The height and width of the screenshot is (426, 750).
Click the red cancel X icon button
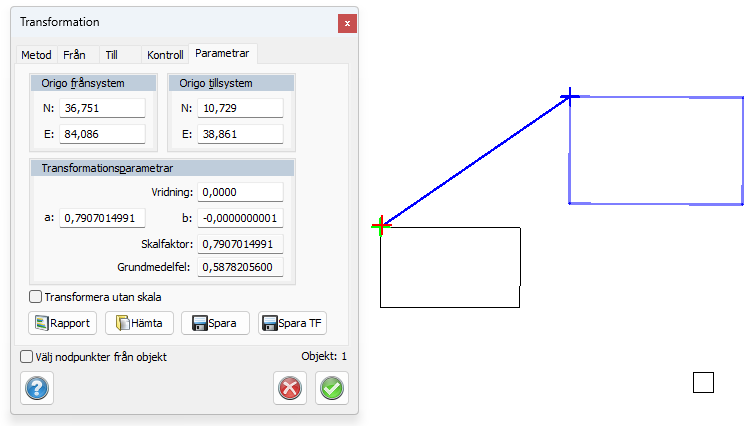tap(290, 388)
